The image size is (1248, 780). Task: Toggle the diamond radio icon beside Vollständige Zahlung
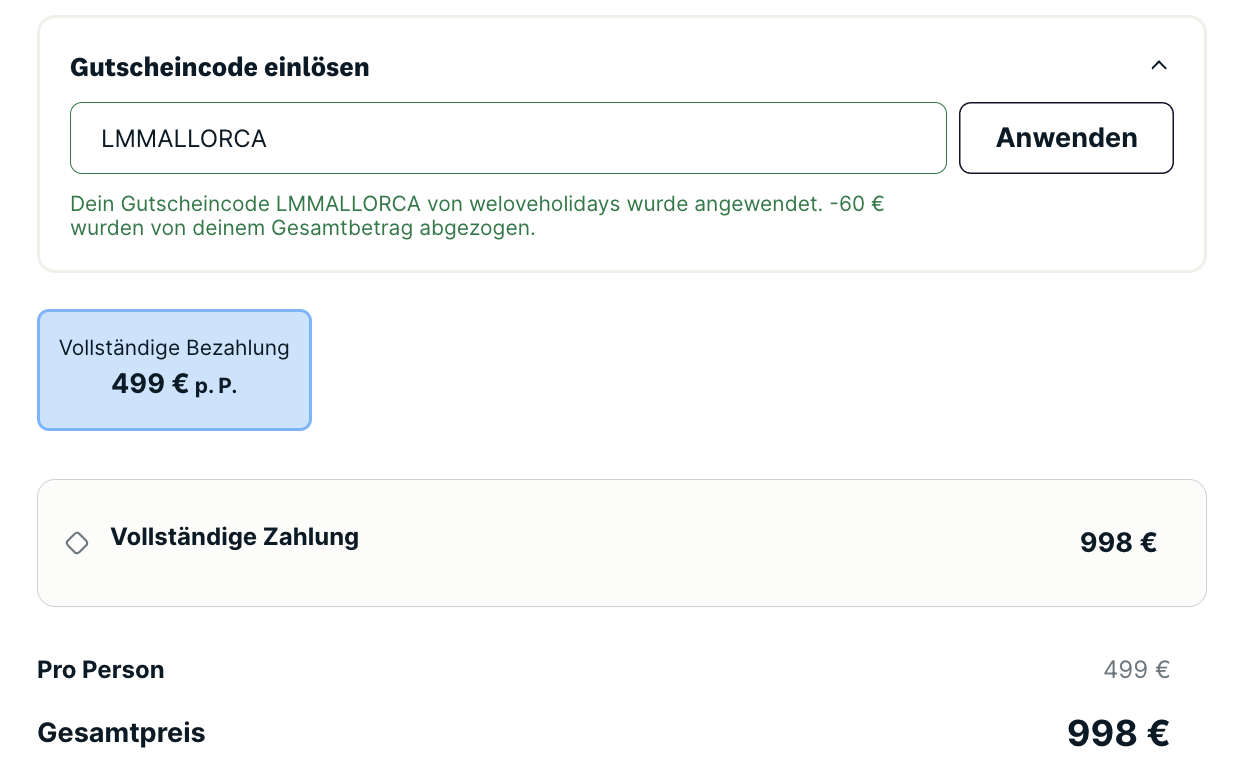tap(77, 543)
